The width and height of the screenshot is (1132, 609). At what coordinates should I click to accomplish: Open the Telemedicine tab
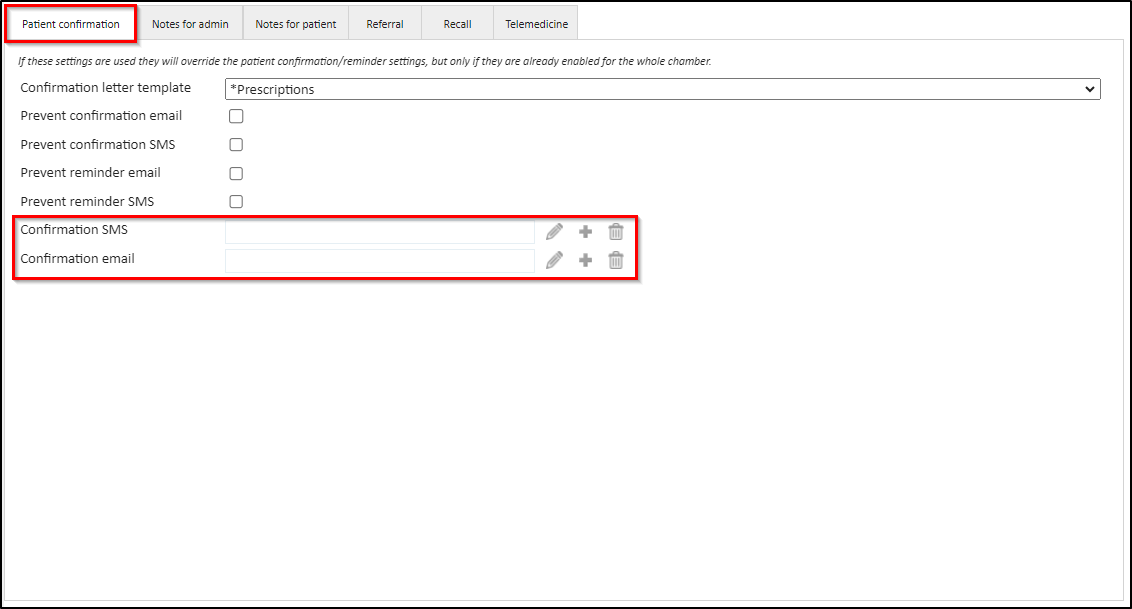click(x=536, y=24)
